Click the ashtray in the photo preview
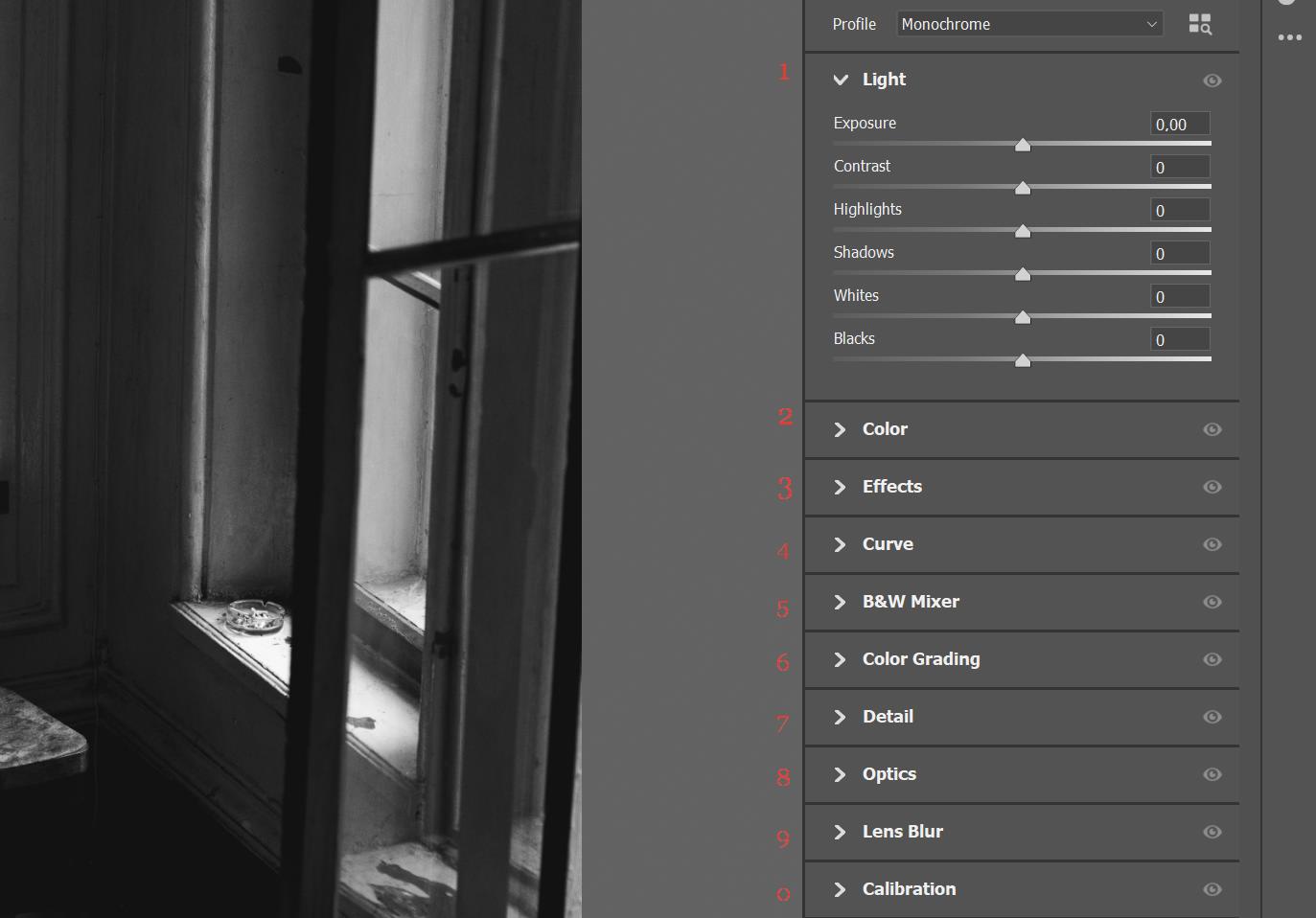Screen dimensions: 1316x918 tap(255, 615)
